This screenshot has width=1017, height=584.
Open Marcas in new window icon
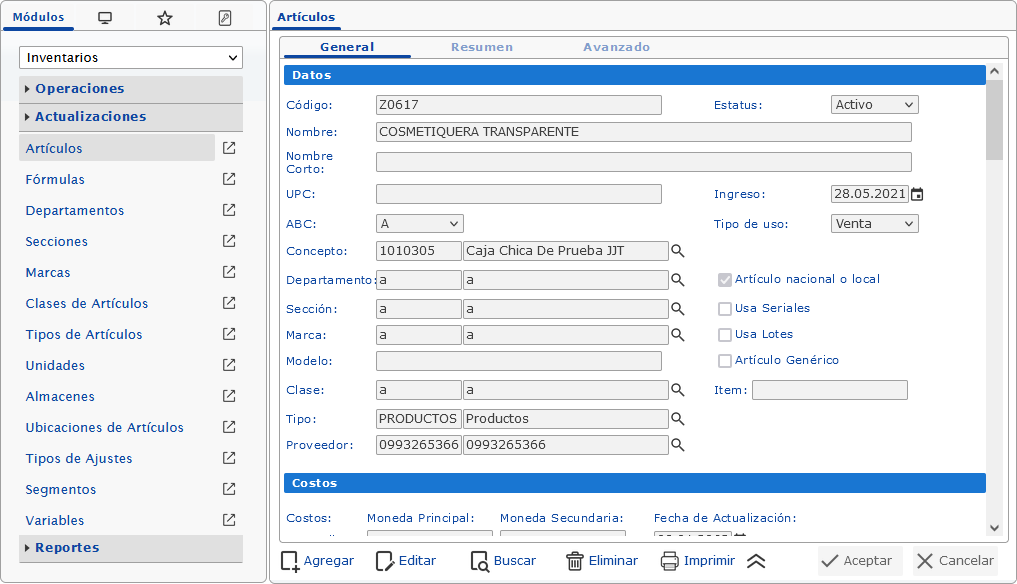[229, 272]
